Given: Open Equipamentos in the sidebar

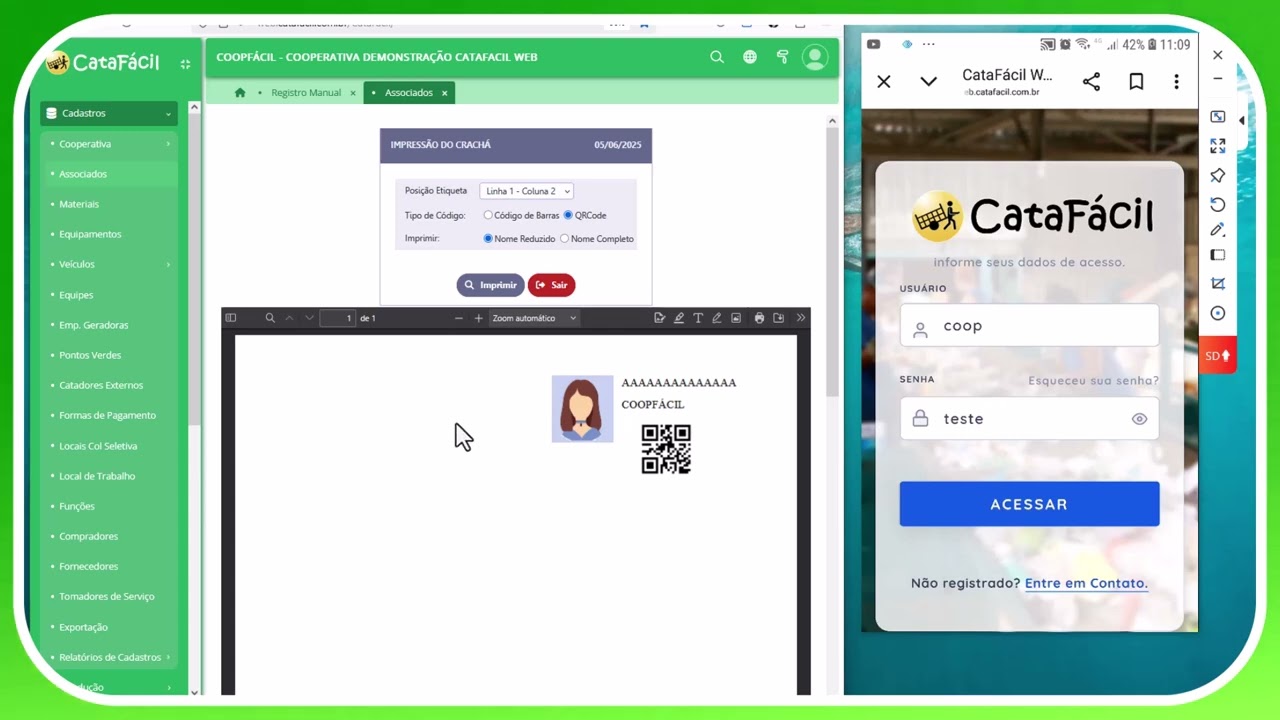Looking at the screenshot, I should (x=90, y=234).
